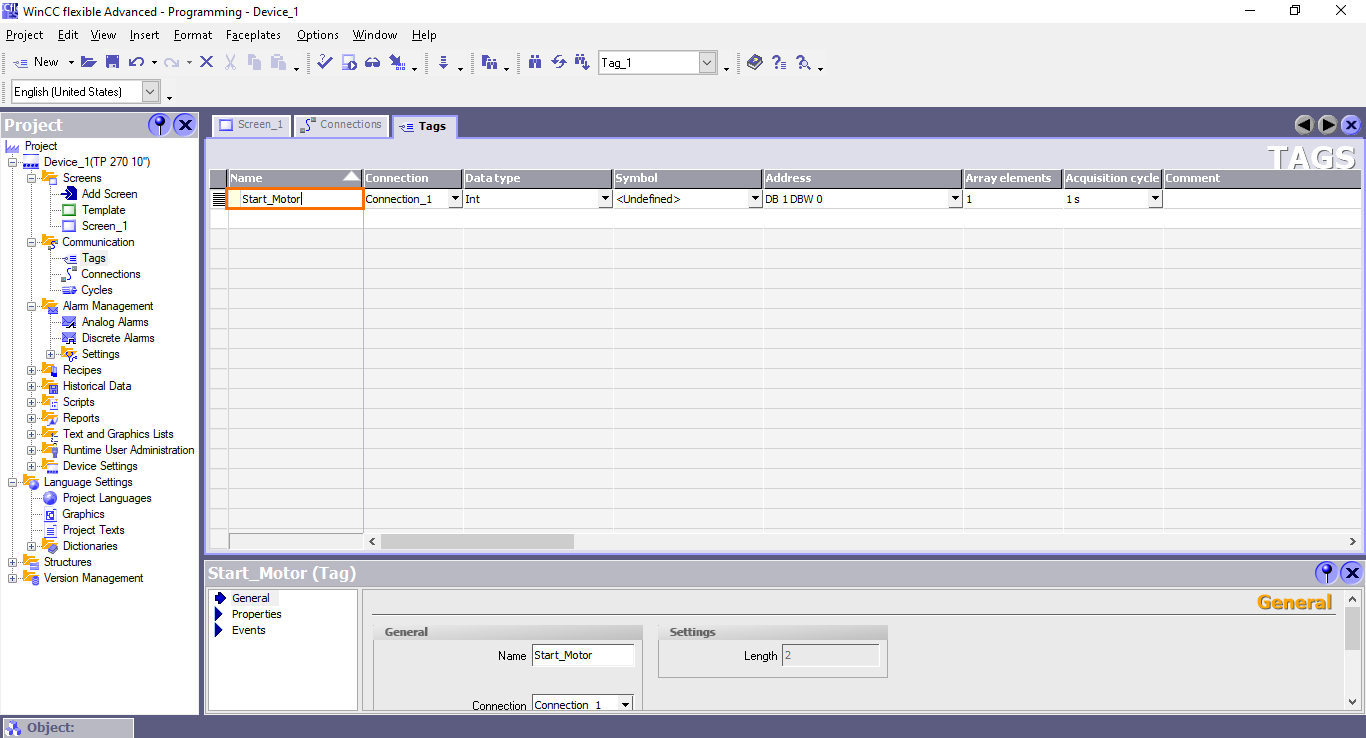1366x738 pixels.
Task: Select Events in the tag property panel
Action: tap(249, 630)
